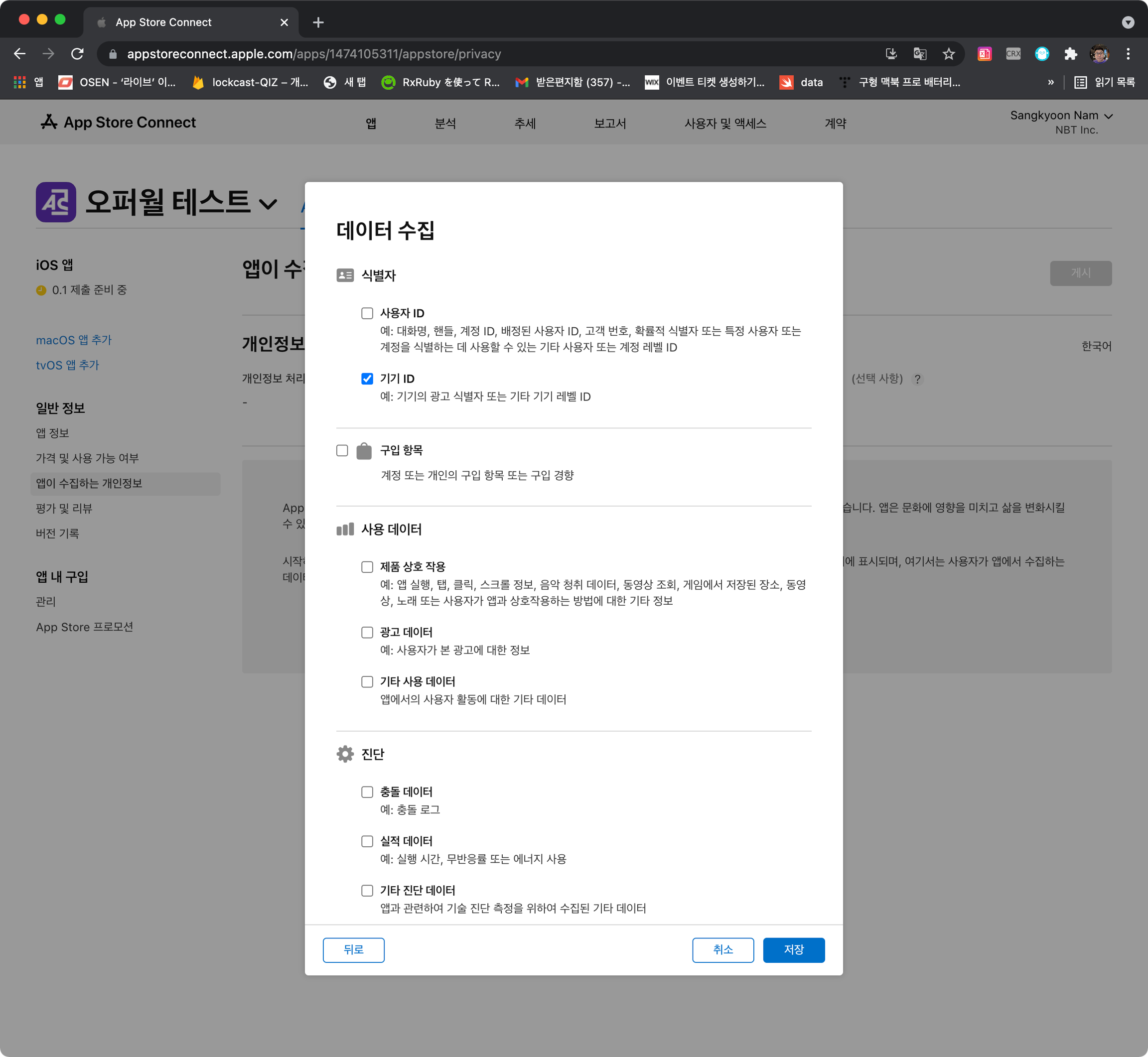
Task: Click the bookmark star icon
Action: tap(948, 54)
